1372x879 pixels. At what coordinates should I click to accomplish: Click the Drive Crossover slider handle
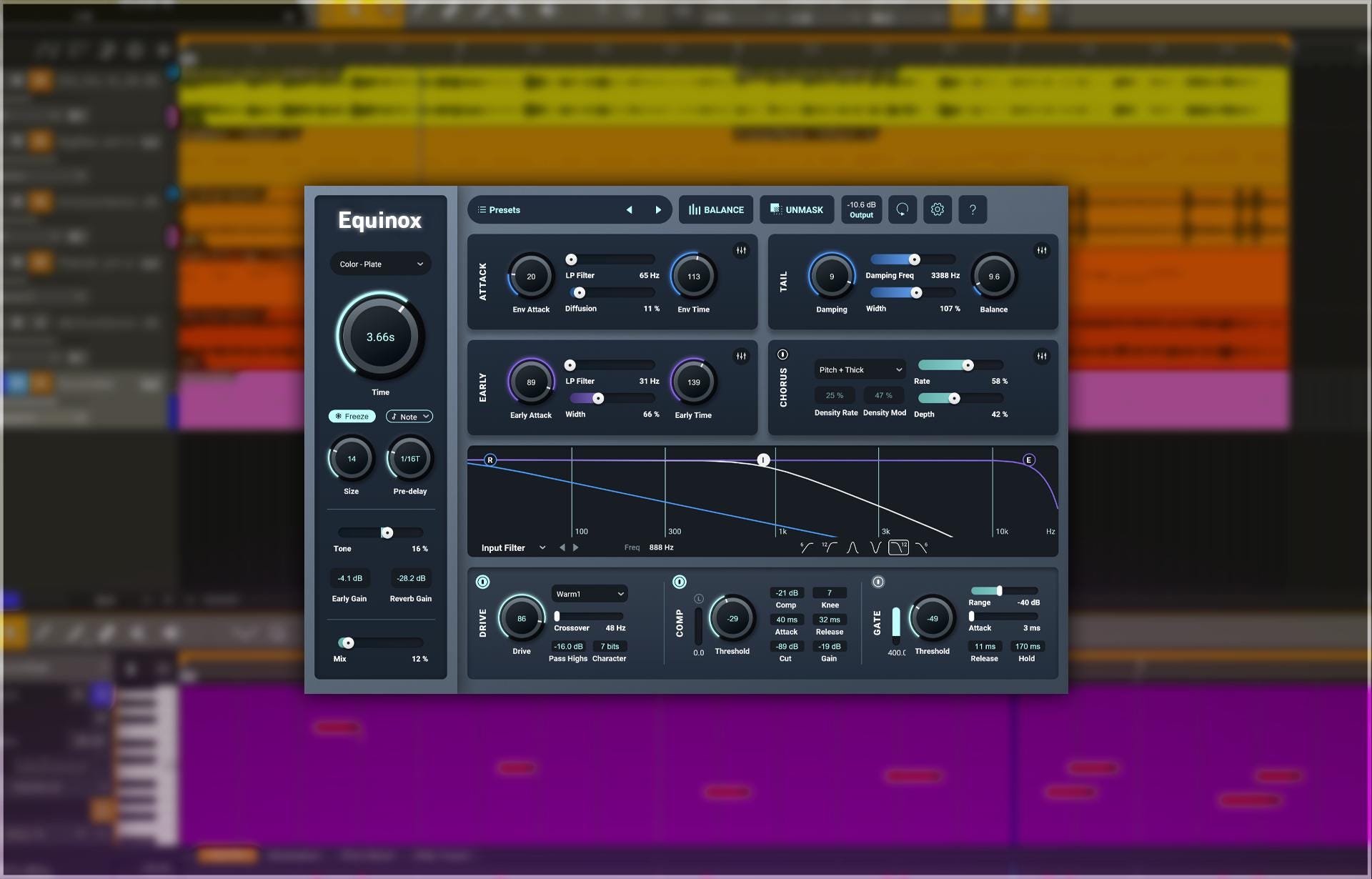(x=557, y=616)
